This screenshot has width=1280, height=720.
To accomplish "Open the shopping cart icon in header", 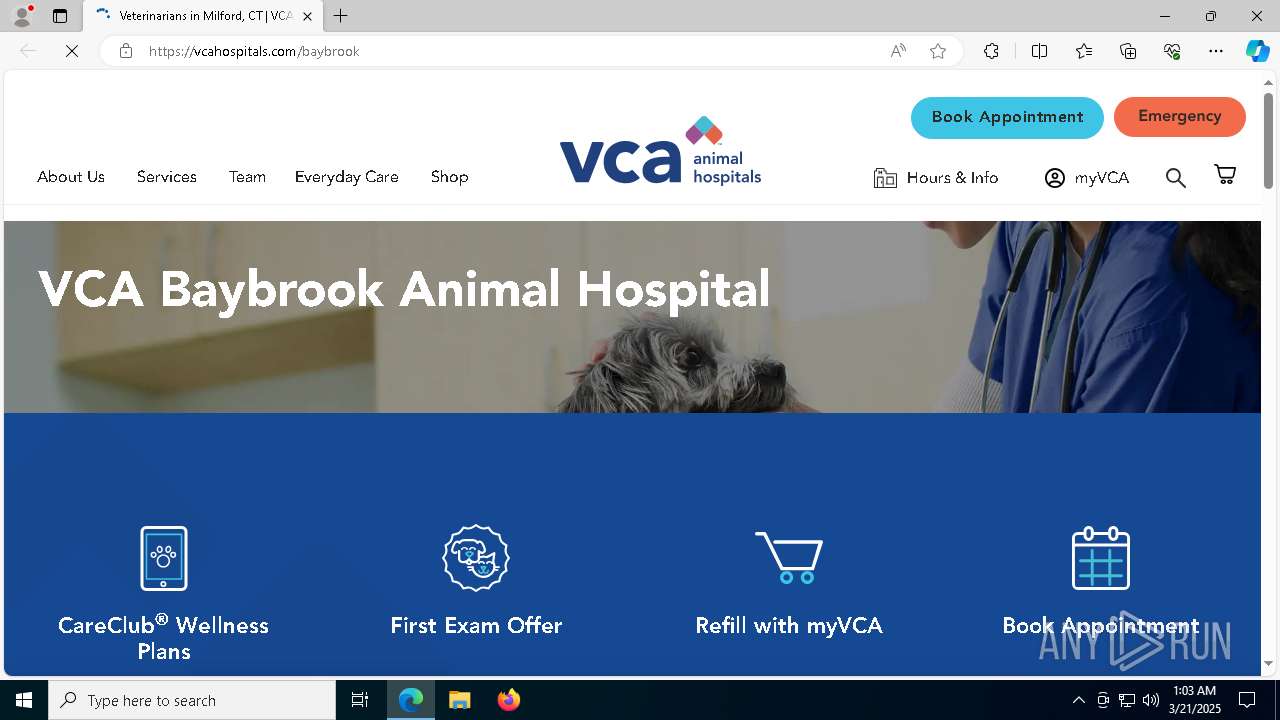I will (x=1225, y=175).
